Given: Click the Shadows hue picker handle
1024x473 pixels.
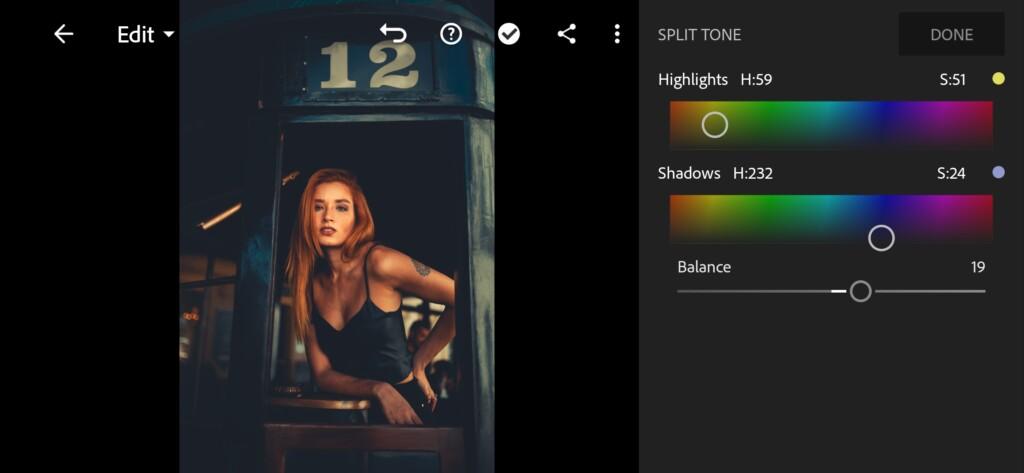Looking at the screenshot, I should click(881, 238).
